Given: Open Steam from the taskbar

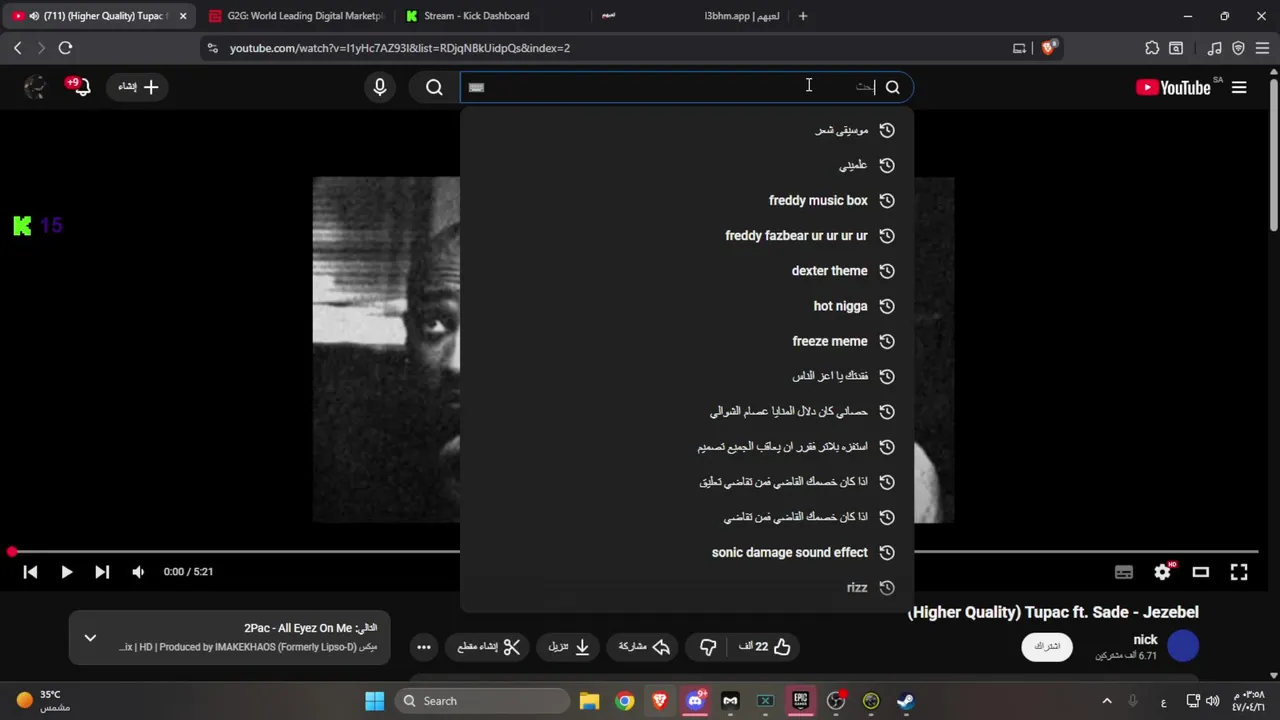Looking at the screenshot, I should click(905, 701).
